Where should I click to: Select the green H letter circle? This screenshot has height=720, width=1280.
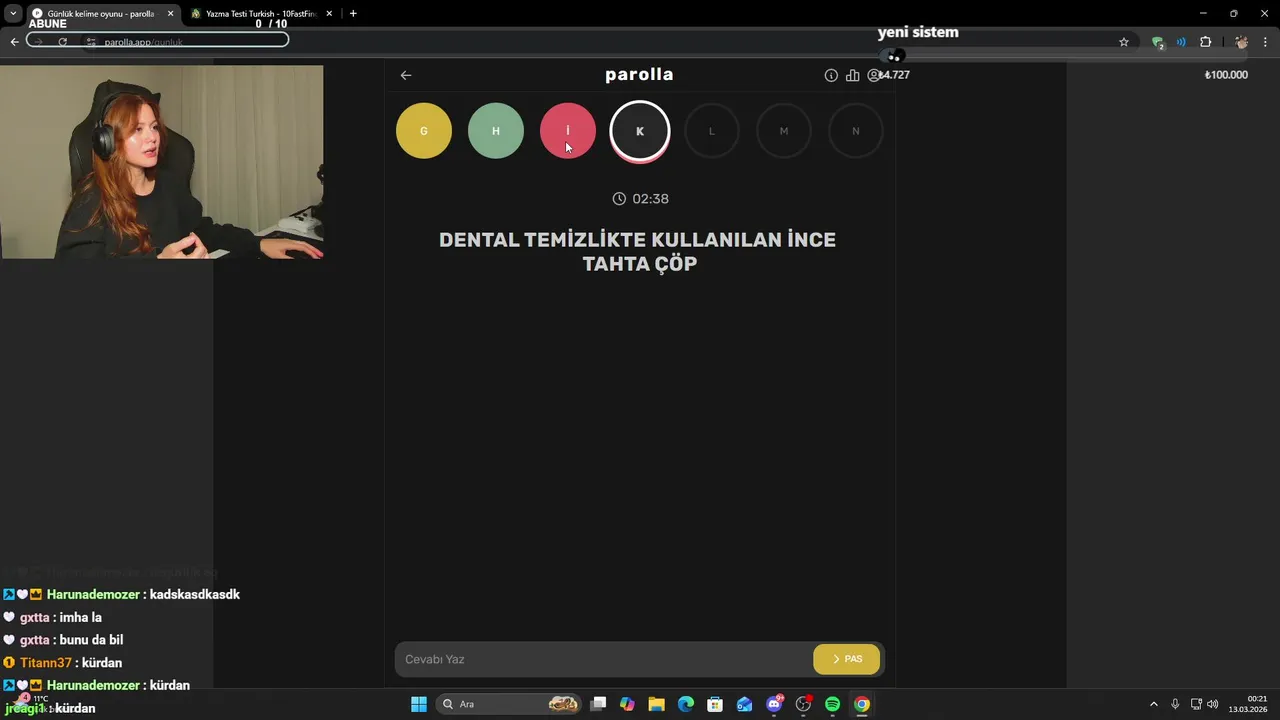496,131
